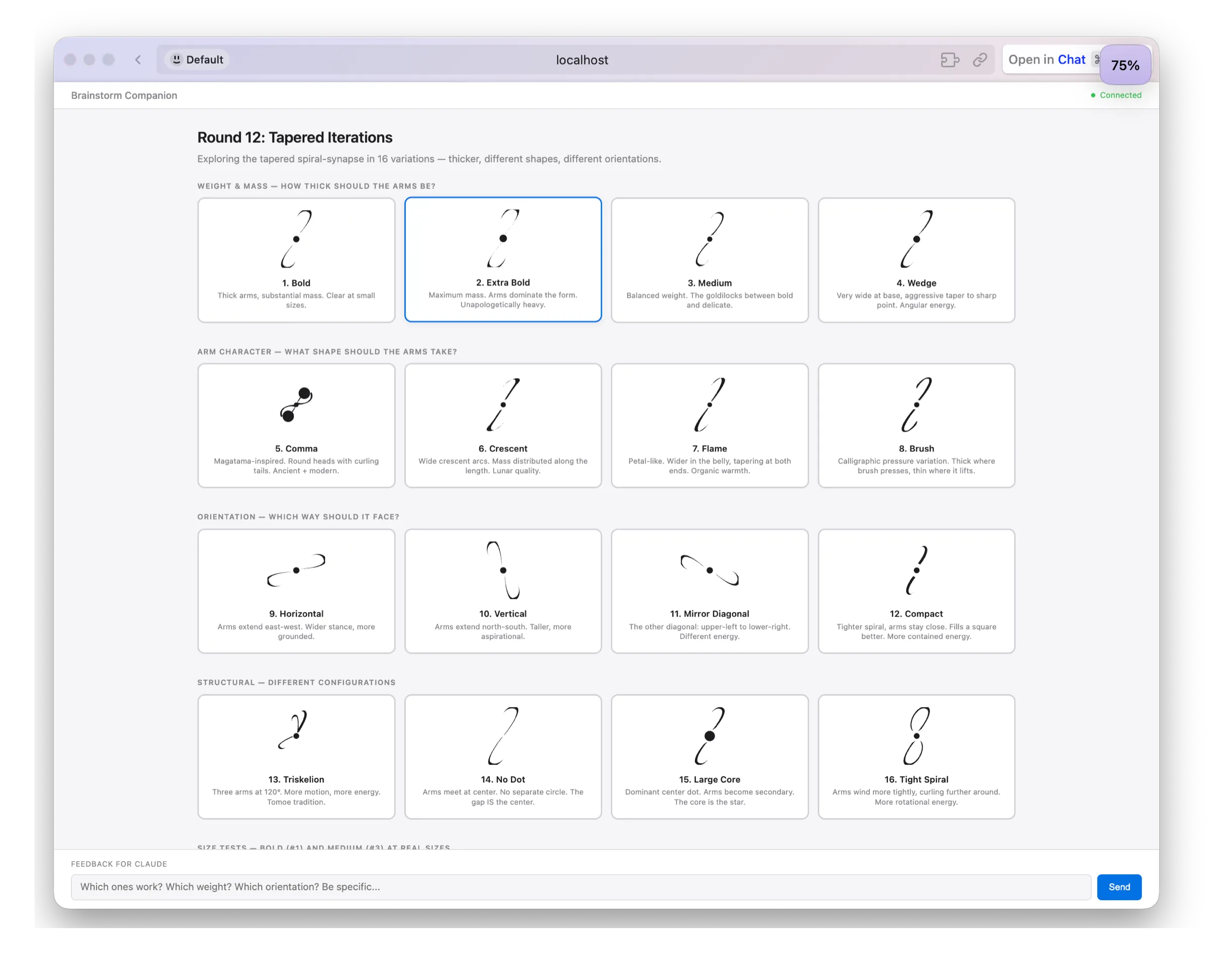This screenshot has width=1213, height=980.
Task: Click the 75% zoom indicator badge
Action: [x=1125, y=66]
